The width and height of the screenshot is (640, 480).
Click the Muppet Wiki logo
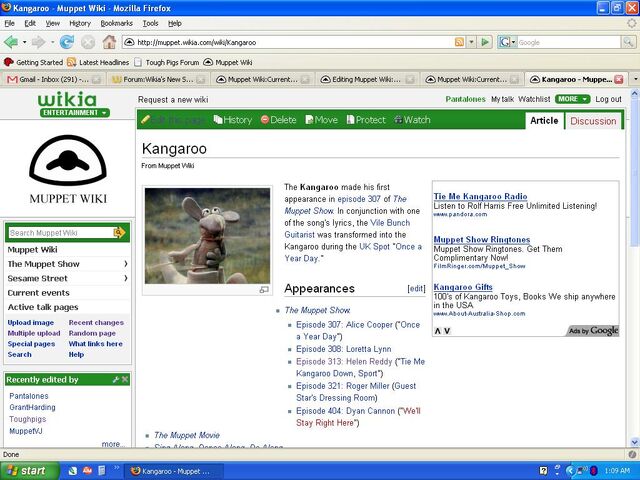[68, 169]
